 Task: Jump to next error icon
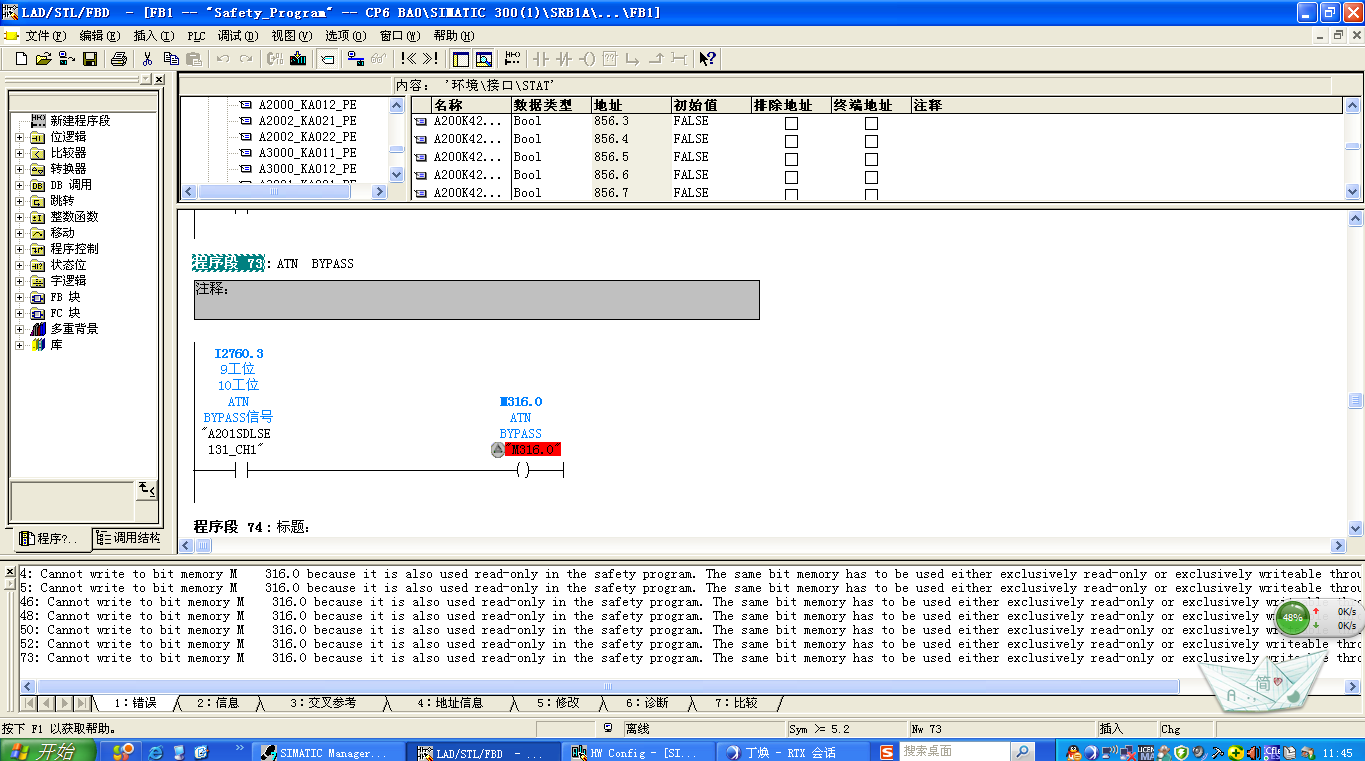click(x=430, y=59)
